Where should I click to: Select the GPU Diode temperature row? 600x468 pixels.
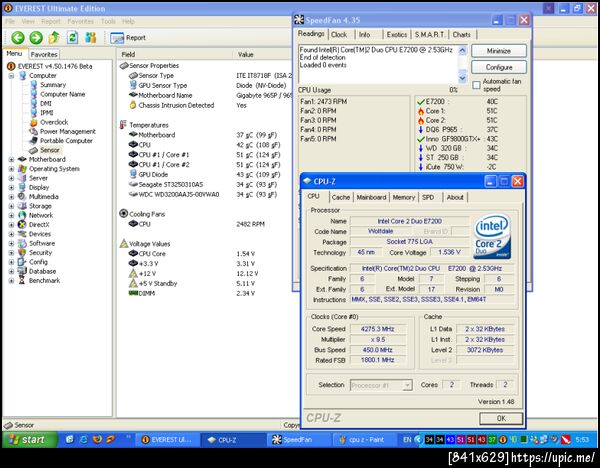(x=205, y=174)
